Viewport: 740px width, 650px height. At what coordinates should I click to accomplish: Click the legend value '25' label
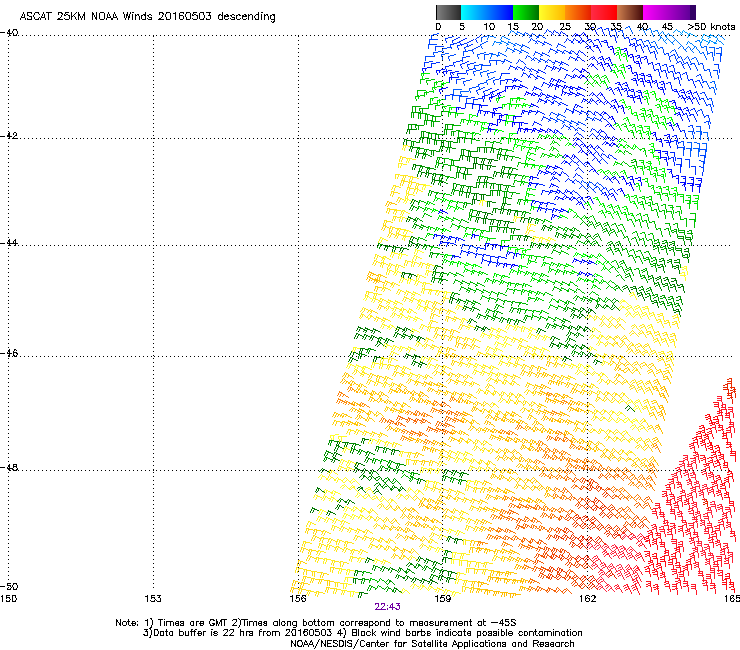point(565,26)
